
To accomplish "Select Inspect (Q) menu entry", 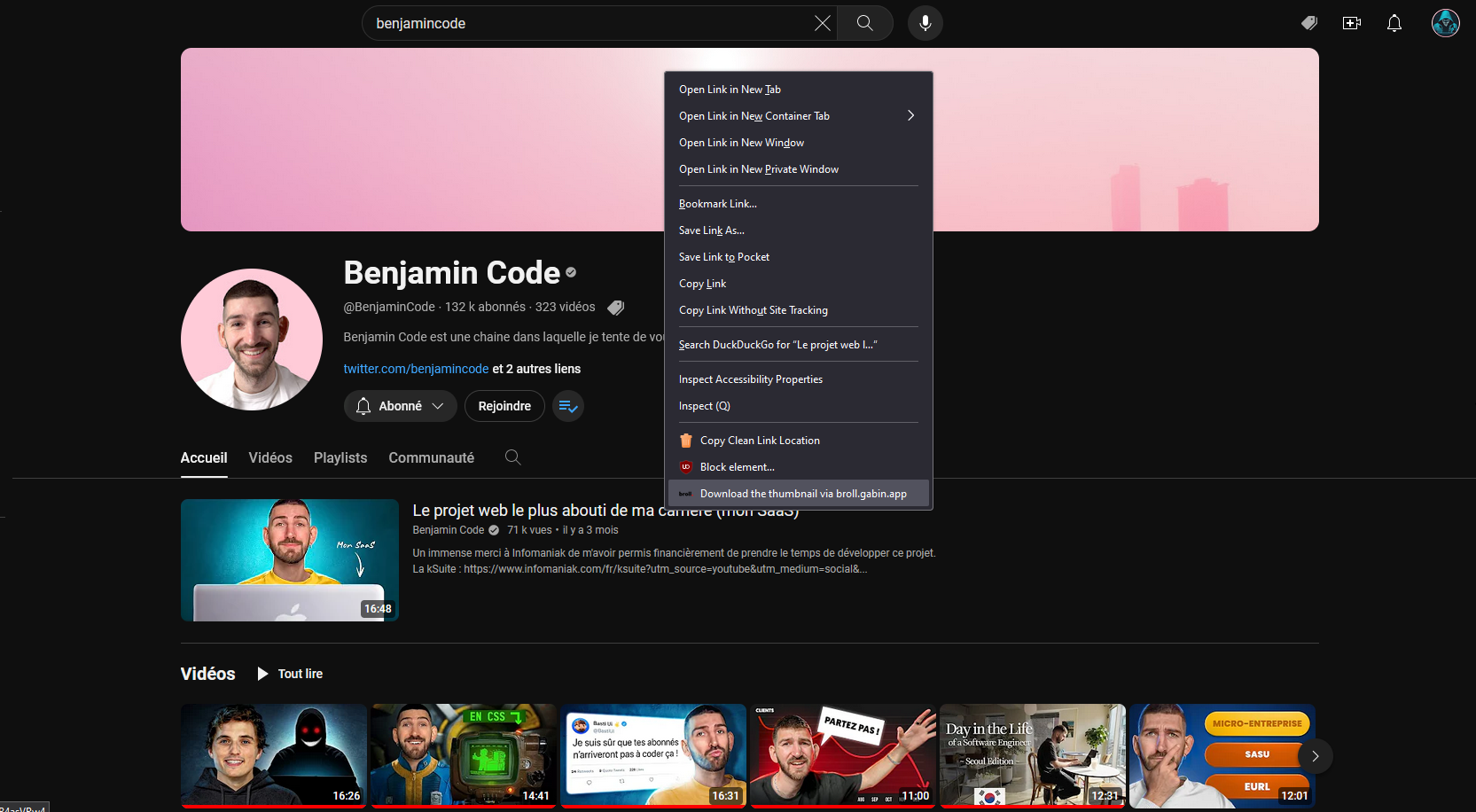I will [x=798, y=406].
